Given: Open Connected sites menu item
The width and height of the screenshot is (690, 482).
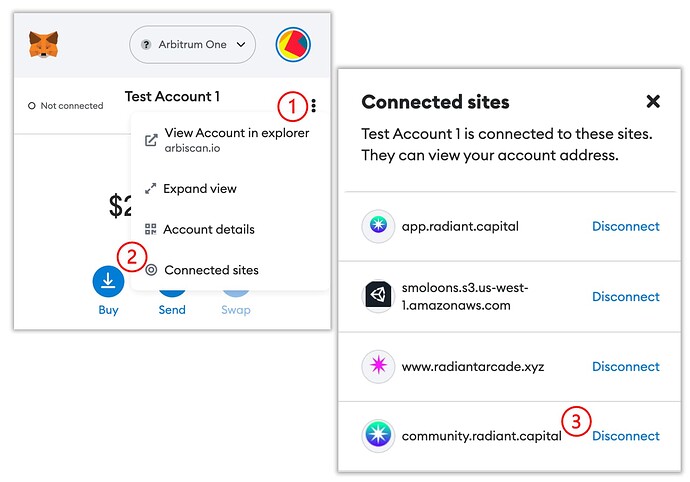Looking at the screenshot, I should coord(230,270).
